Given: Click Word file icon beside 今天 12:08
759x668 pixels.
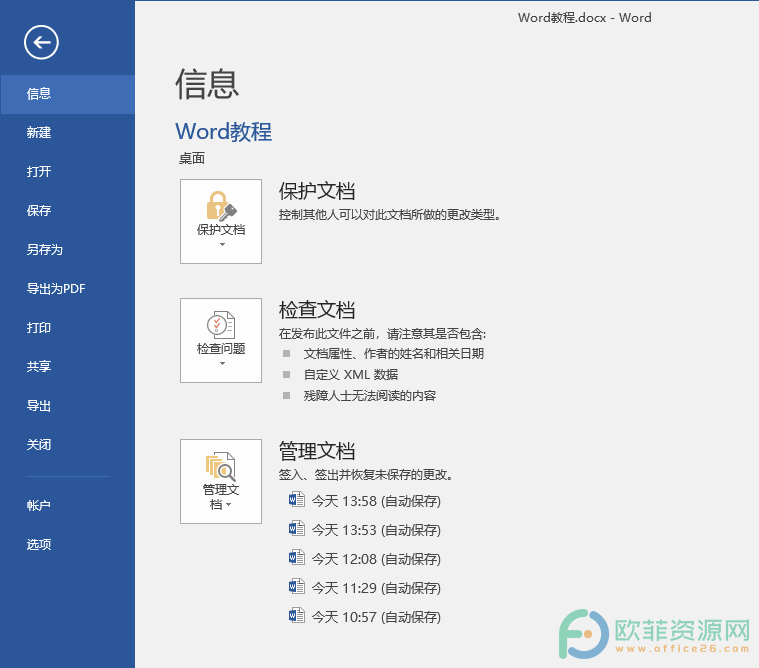Looking at the screenshot, I should [297, 558].
